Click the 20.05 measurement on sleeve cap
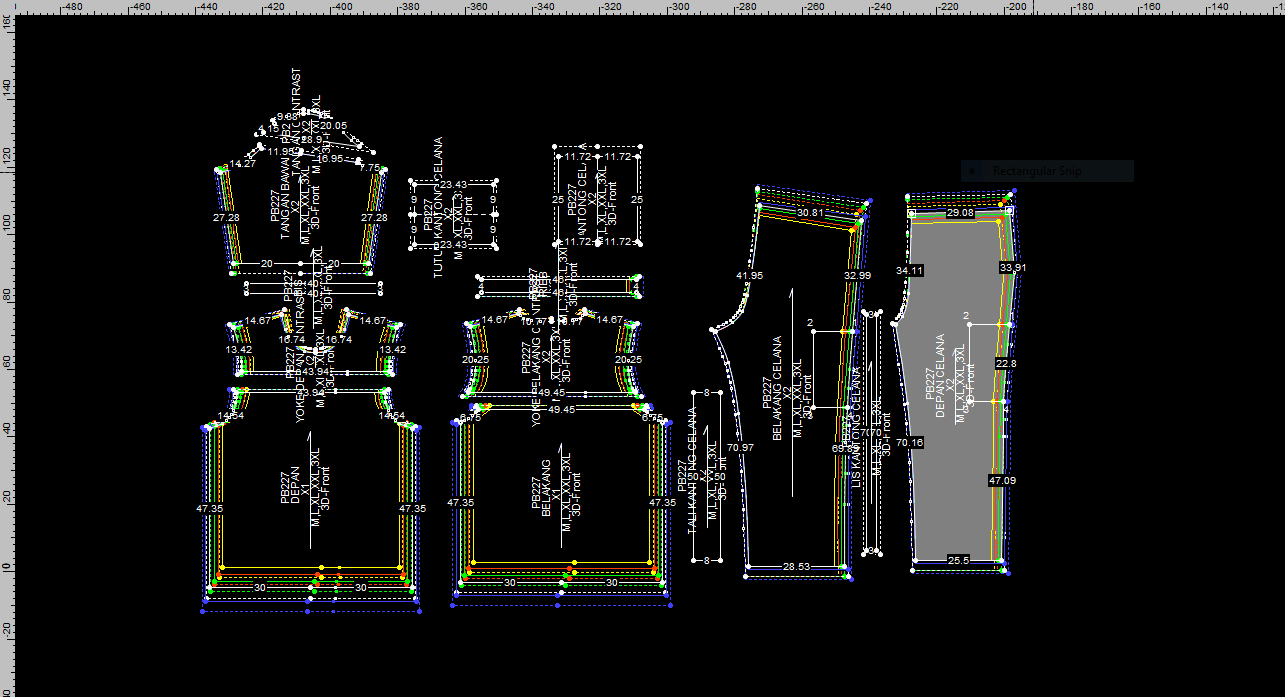The width and height of the screenshot is (1285, 697). (x=333, y=126)
